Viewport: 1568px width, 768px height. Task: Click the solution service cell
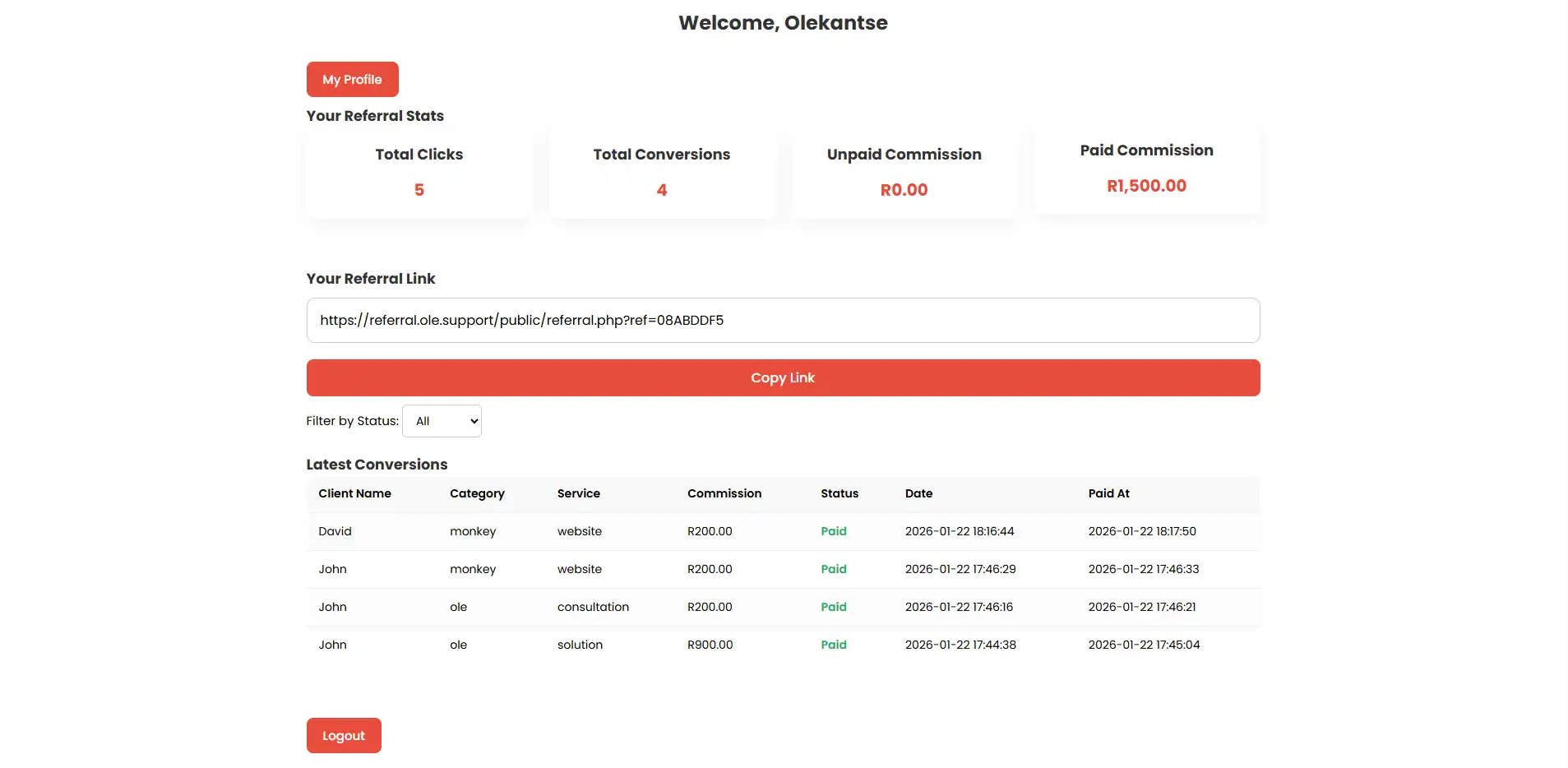[580, 645]
